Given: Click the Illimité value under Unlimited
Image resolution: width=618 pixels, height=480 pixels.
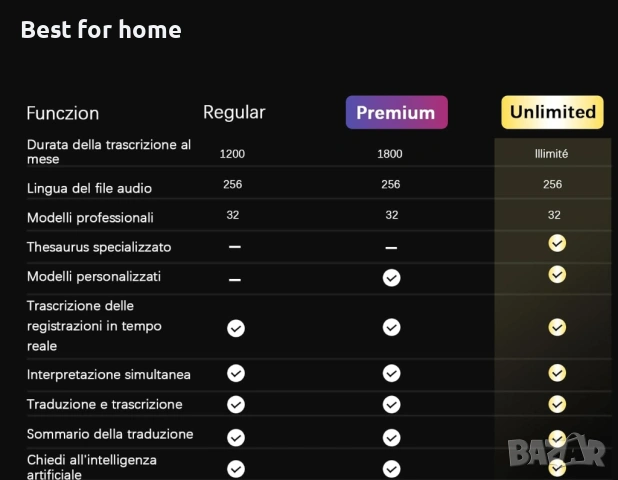Looking at the screenshot, I should pyautogui.click(x=552, y=154).
